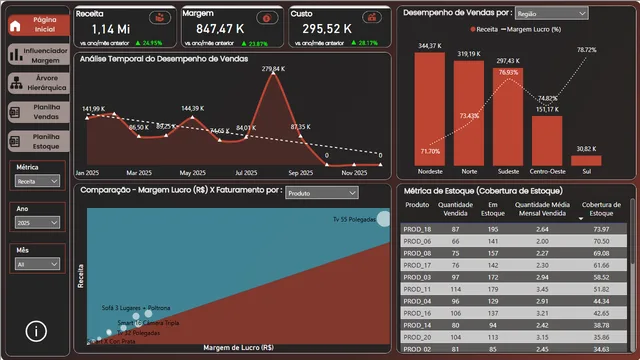Open the Métrica dropdown showing Receita
Viewport: 640px width, 360px height.
point(37,181)
